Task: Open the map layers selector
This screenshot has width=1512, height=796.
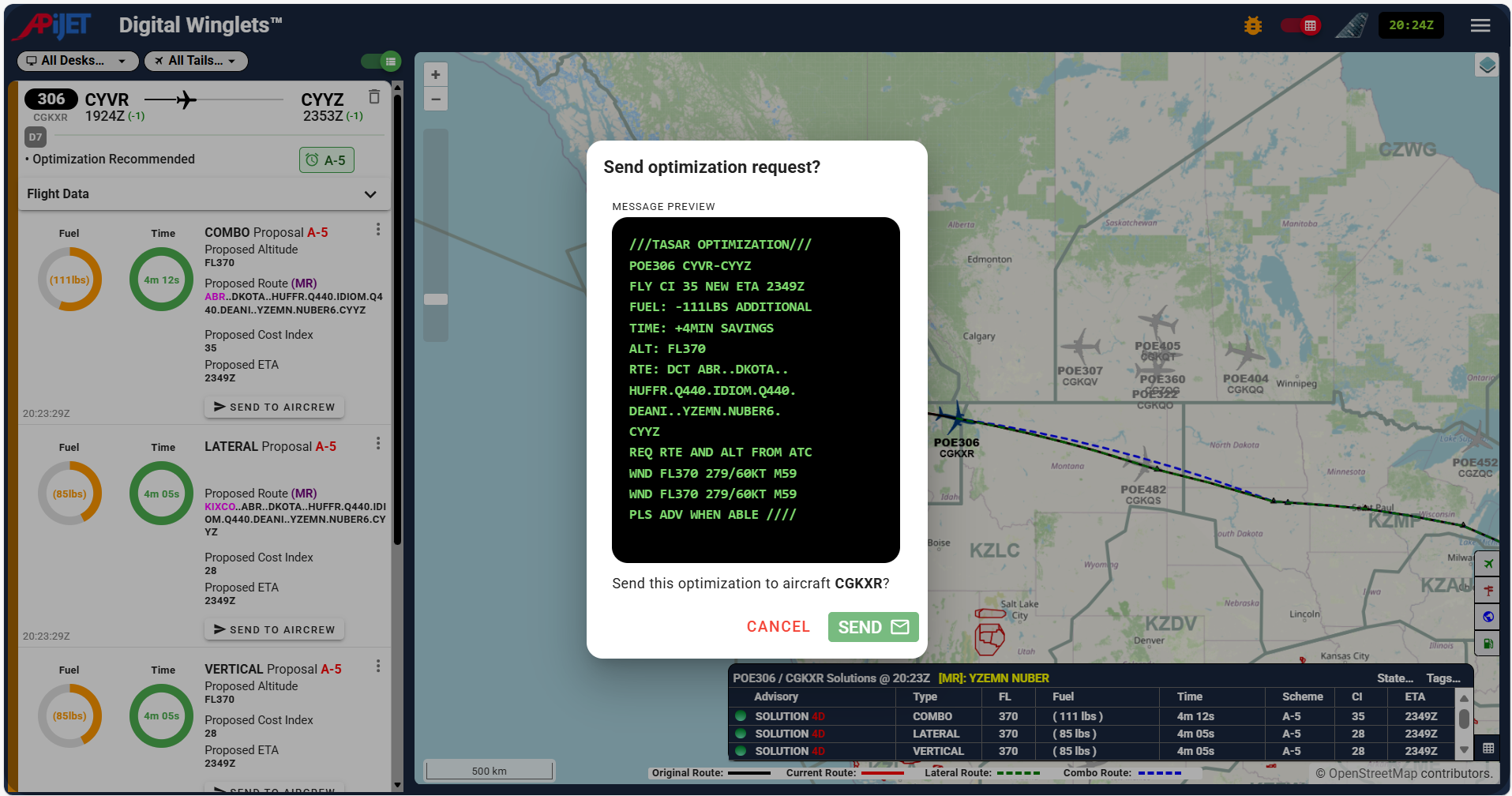Action: 1487,66
